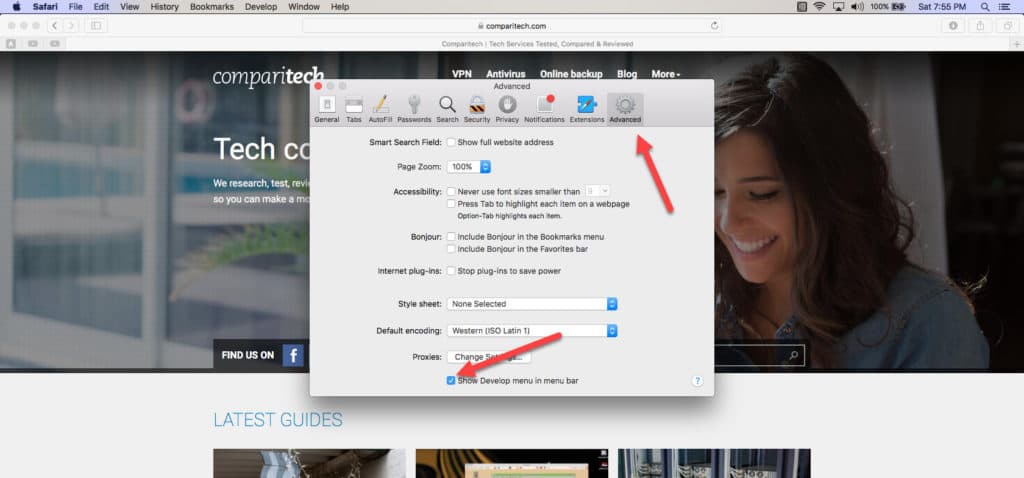Viewport: 1024px width, 478px height.
Task: Click the battery status icon
Action: [x=899, y=7]
